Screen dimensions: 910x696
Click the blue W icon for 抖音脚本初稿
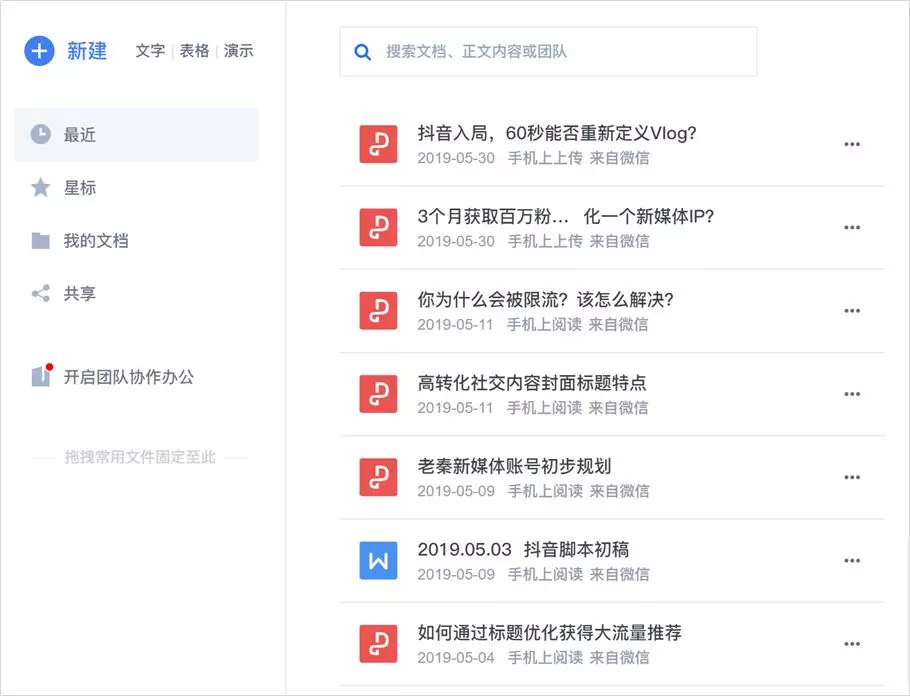(x=378, y=561)
